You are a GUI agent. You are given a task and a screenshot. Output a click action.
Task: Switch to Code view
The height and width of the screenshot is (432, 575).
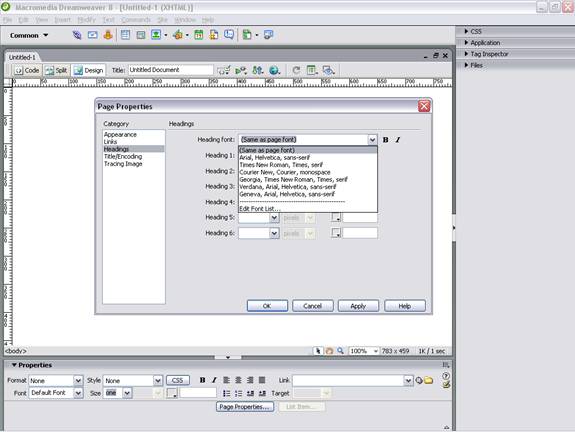point(28,70)
